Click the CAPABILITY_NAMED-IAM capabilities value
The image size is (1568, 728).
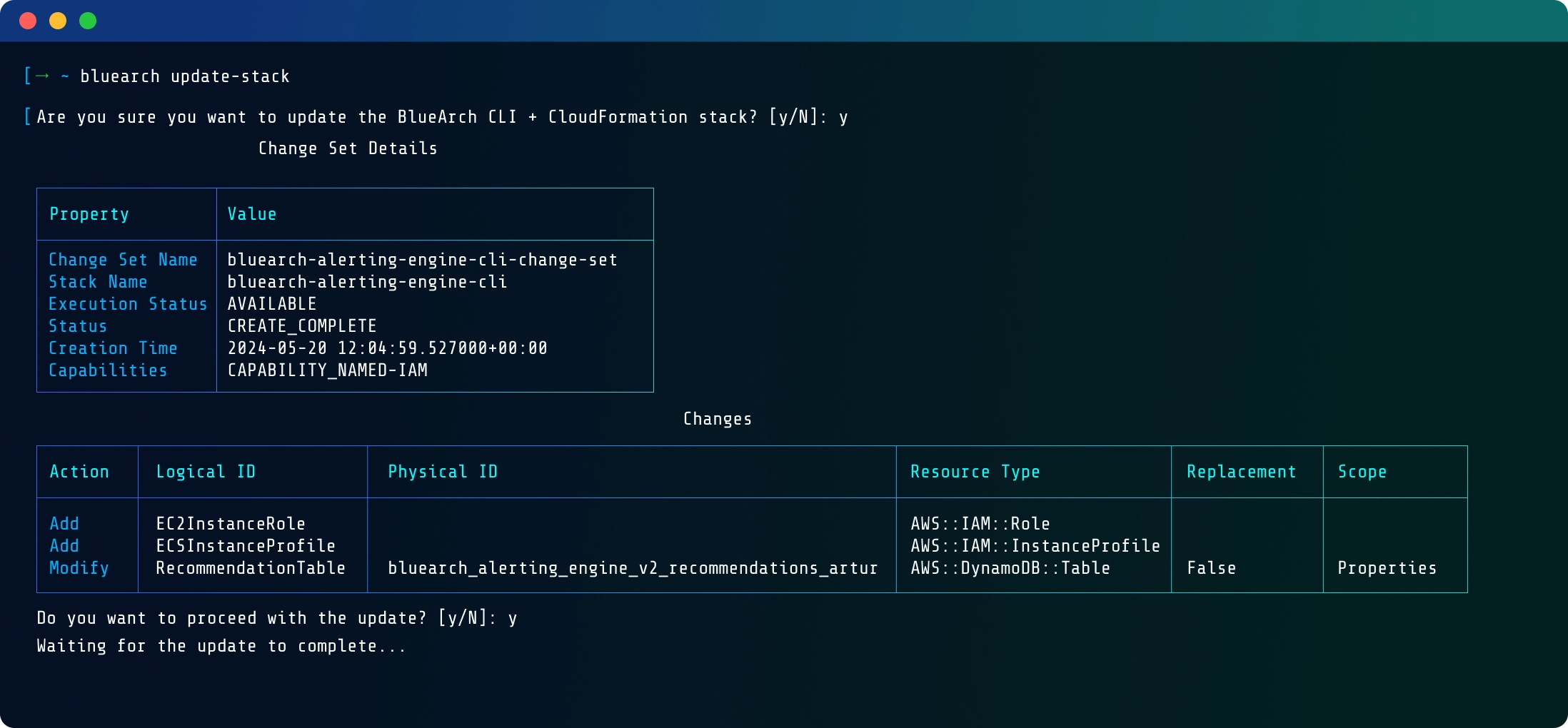327,370
